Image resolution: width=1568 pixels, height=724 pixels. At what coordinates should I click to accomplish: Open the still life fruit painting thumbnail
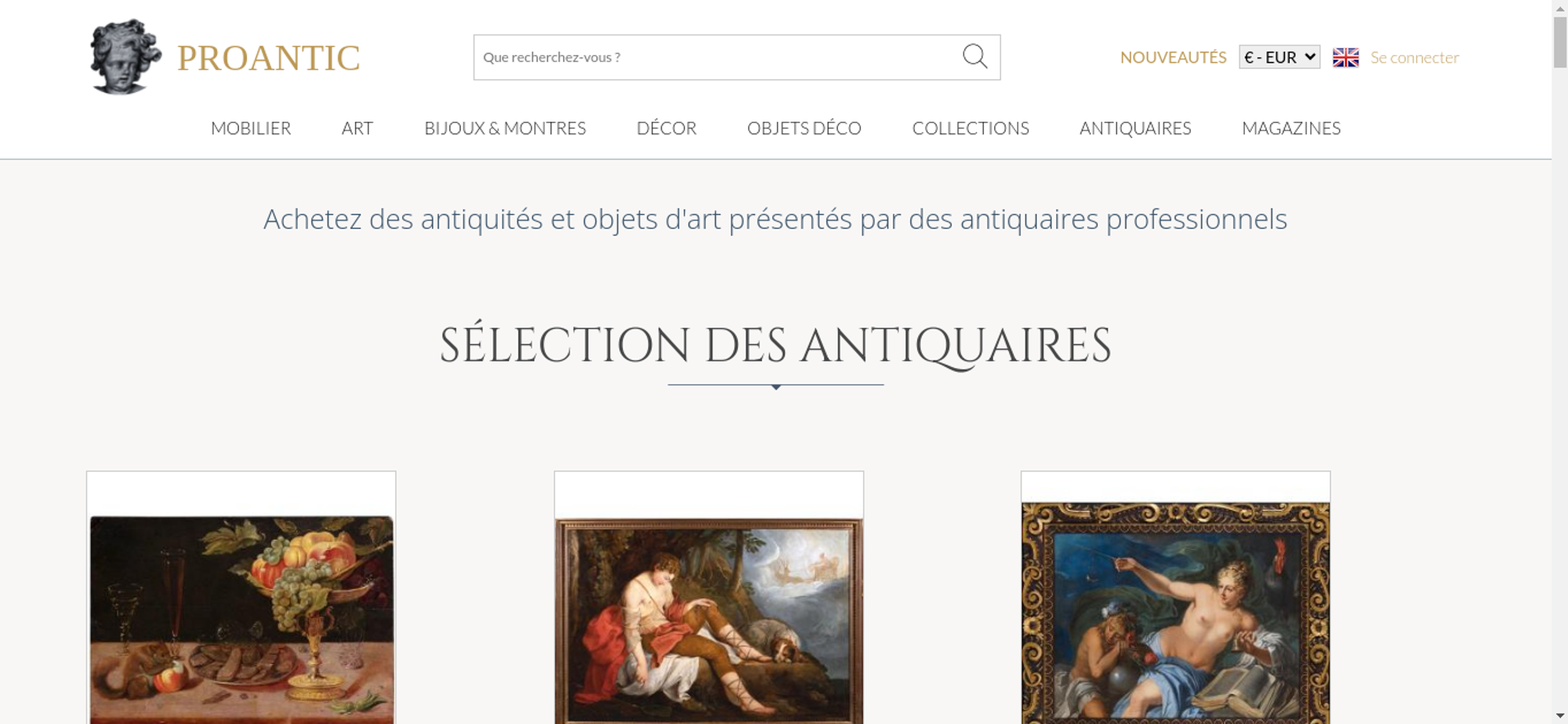241,620
